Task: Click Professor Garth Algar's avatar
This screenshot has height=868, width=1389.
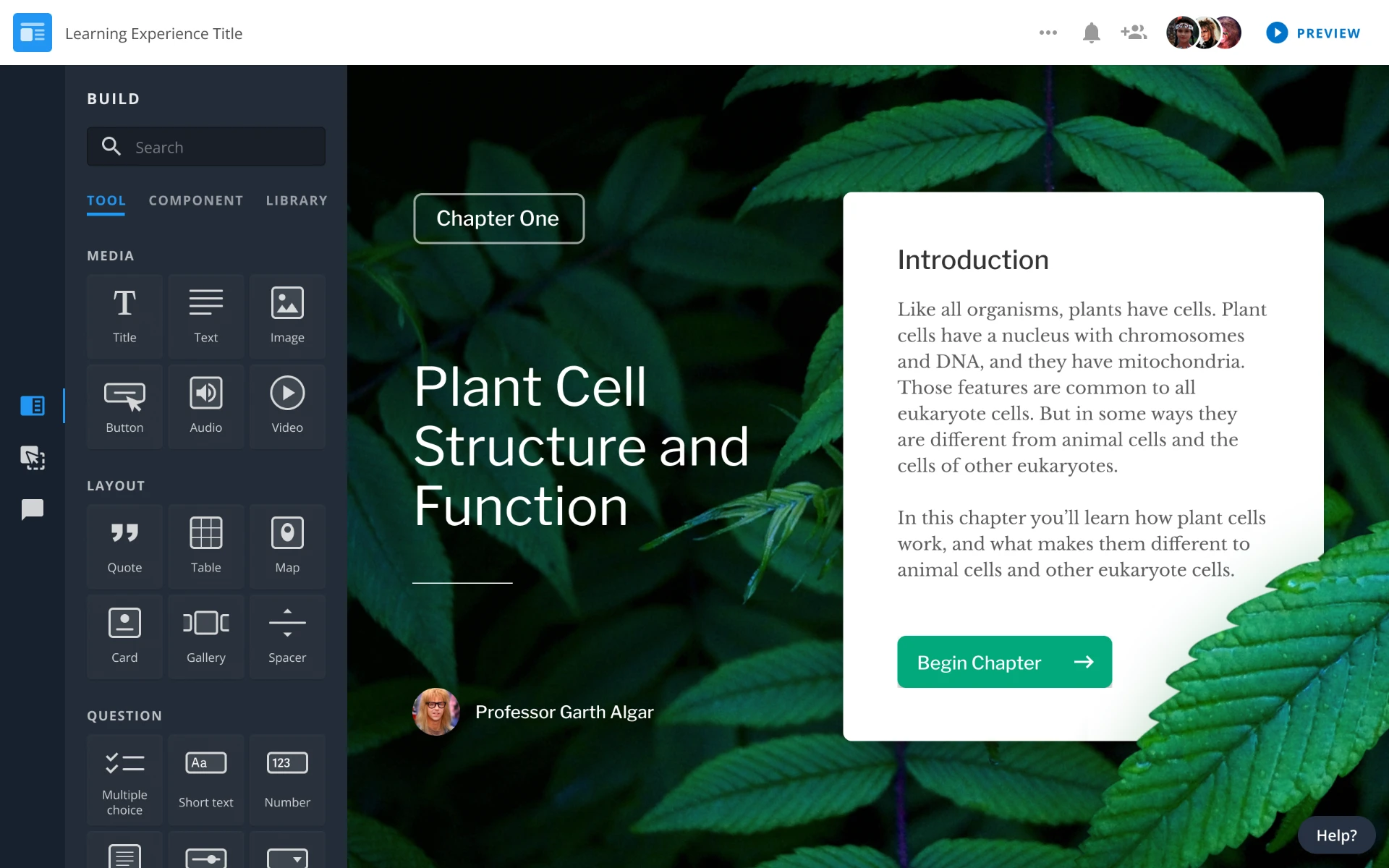Action: coord(436,712)
